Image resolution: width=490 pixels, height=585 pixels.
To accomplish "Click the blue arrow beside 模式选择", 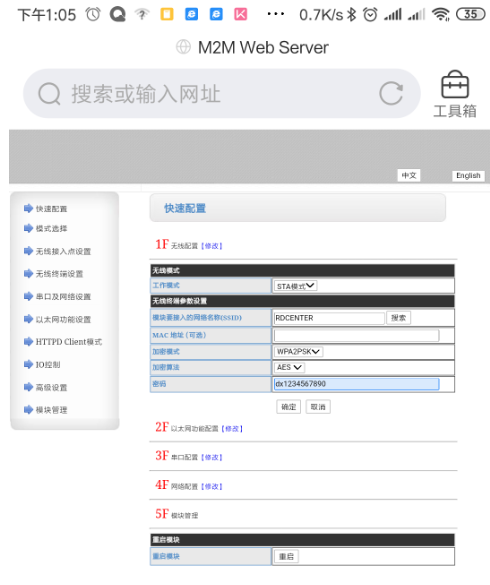I will (28, 228).
